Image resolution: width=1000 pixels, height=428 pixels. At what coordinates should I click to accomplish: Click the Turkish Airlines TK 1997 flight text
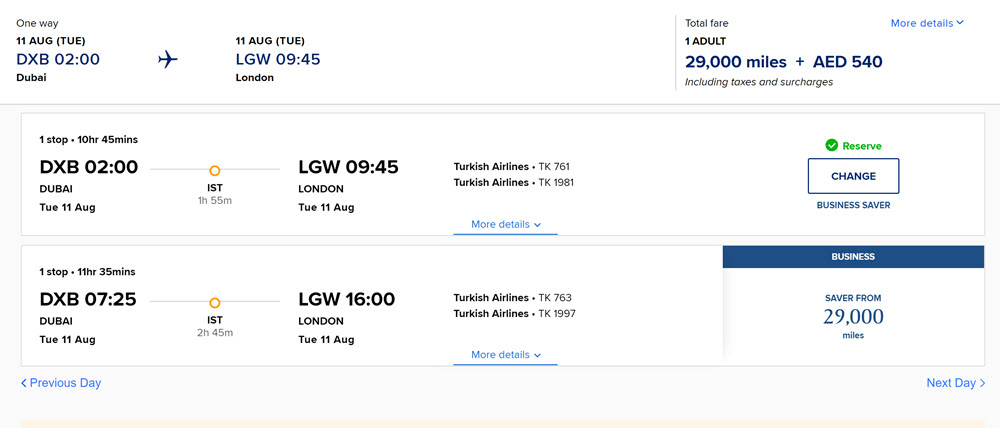pyautogui.click(x=515, y=314)
